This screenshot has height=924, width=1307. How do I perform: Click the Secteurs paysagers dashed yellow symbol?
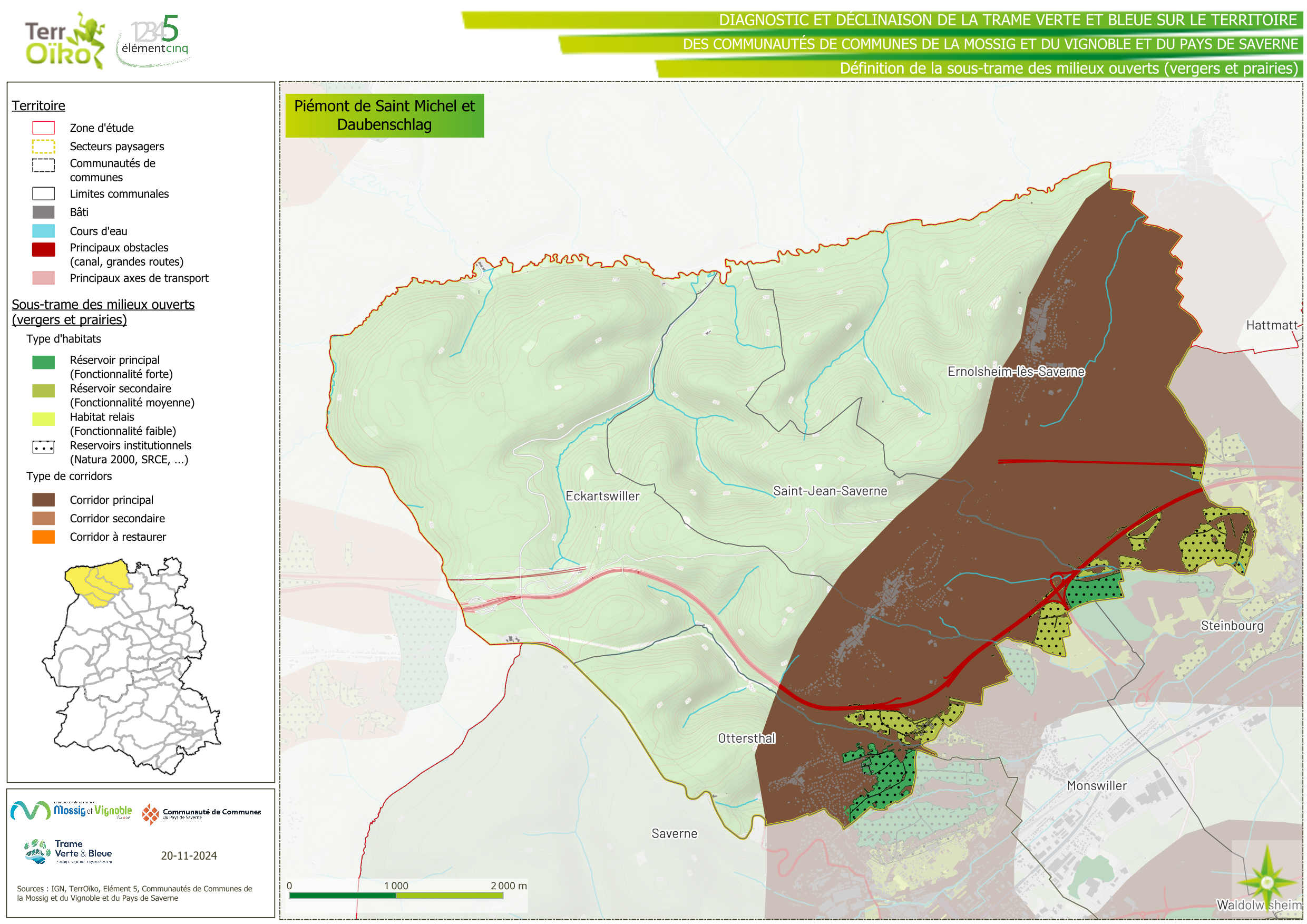(43, 147)
